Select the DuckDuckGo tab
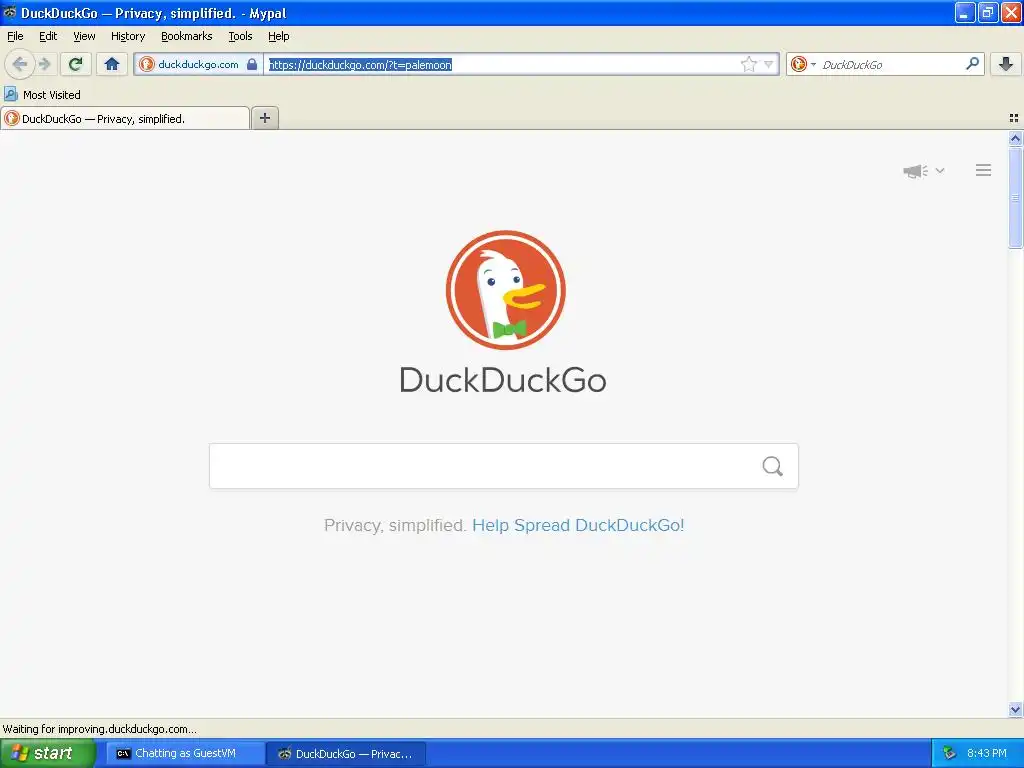The image size is (1024, 768). (125, 118)
